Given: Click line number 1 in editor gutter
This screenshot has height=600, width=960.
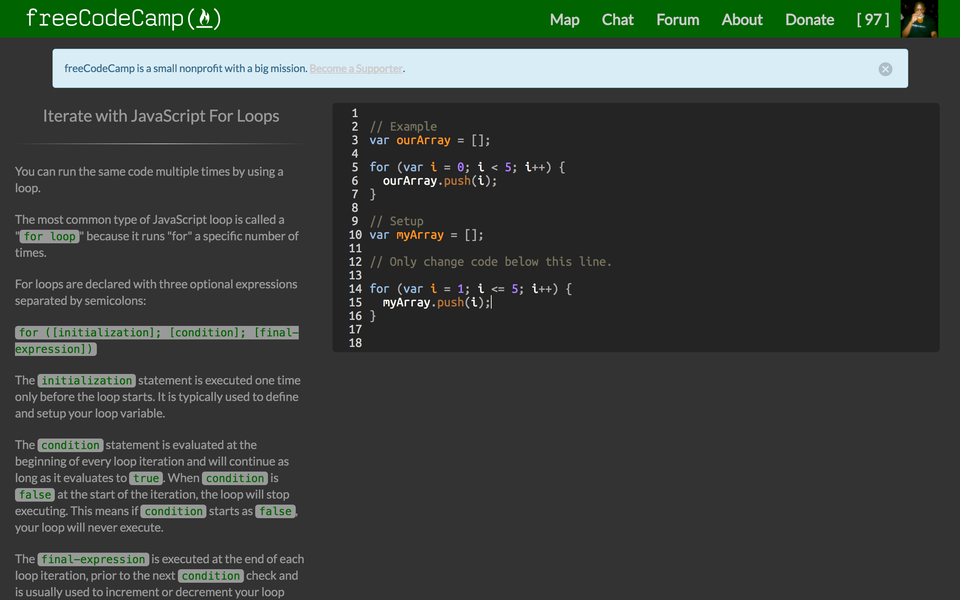Looking at the screenshot, I should [354, 113].
